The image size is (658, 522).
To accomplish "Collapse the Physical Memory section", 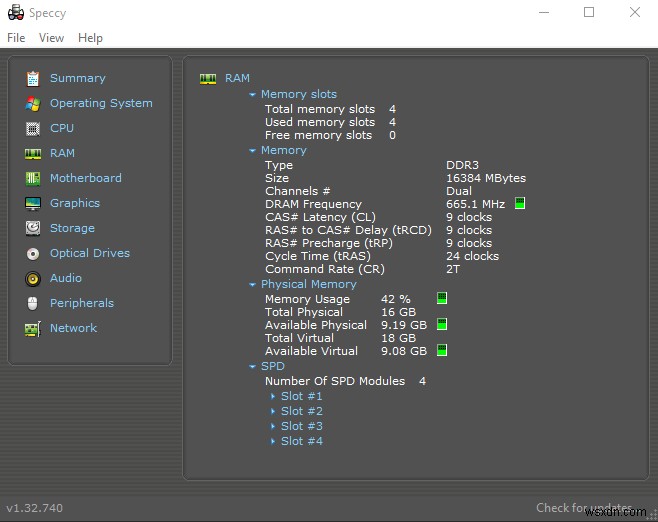I will point(252,284).
